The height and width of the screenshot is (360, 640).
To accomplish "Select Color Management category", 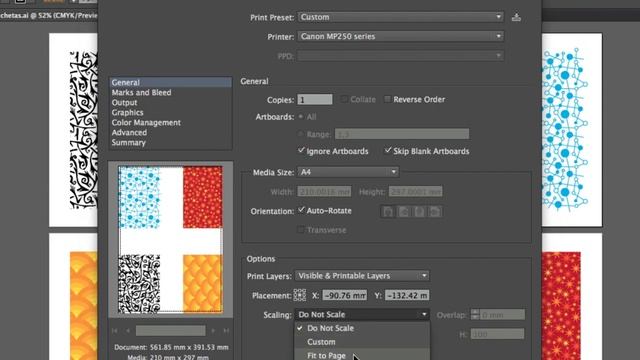I will coord(171,122).
